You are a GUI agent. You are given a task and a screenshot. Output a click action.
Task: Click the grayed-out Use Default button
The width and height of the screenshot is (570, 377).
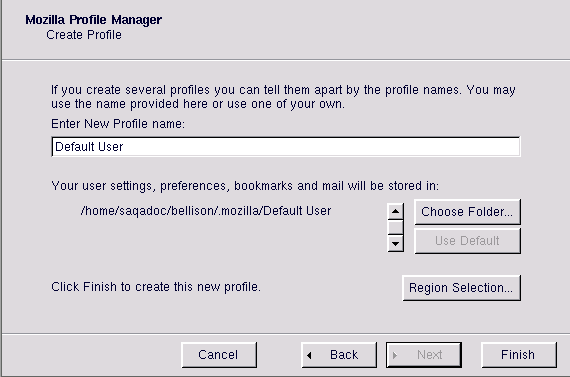[467, 241]
